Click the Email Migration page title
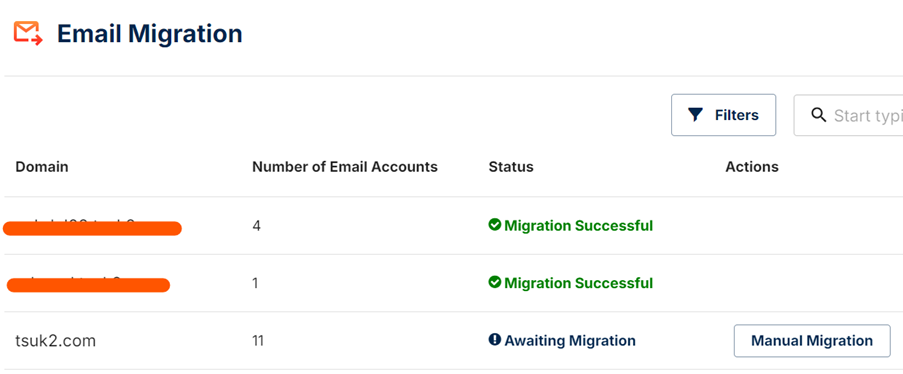Image resolution: width=903 pixels, height=374 pixels. [x=150, y=33]
